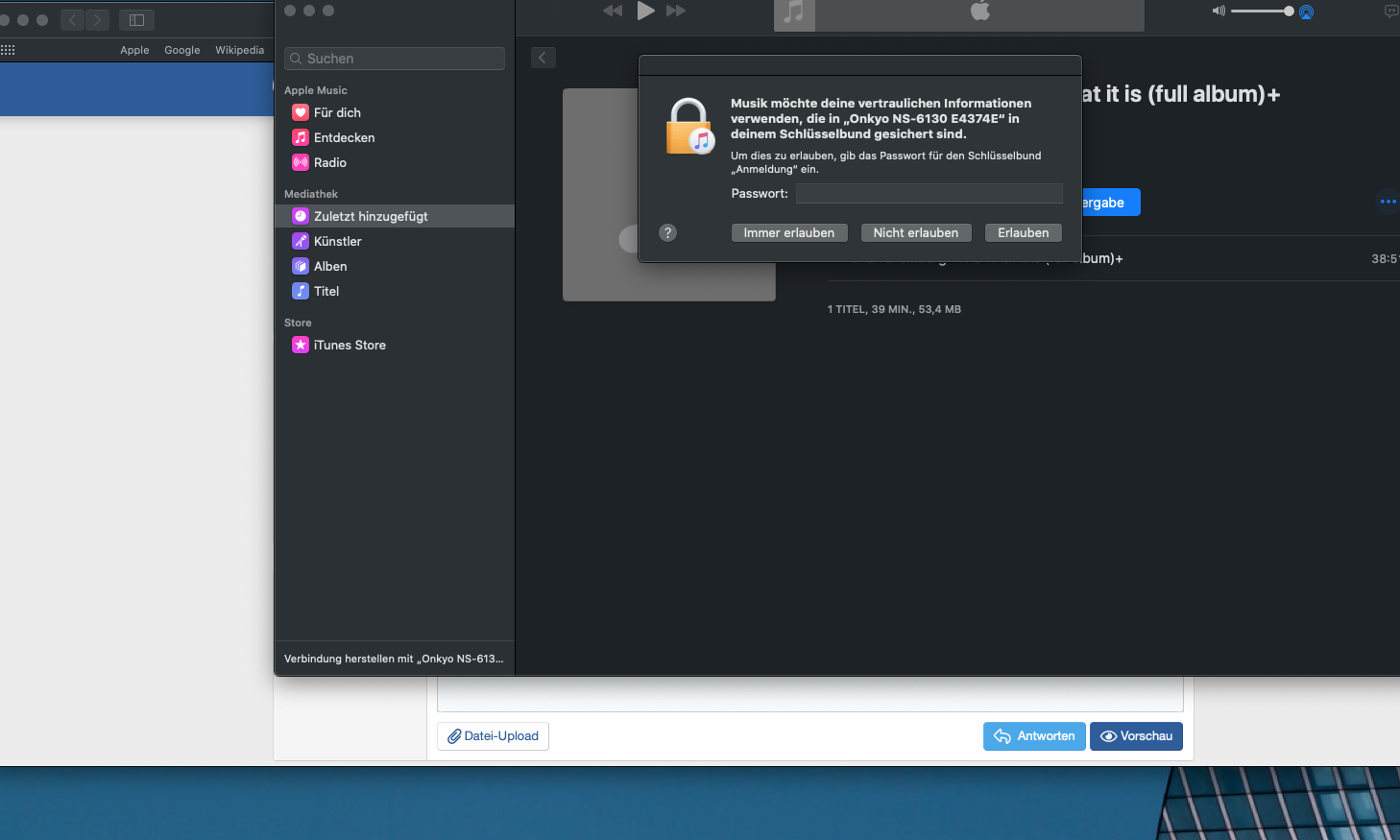Click the Store section header
Viewport: 1400px width, 840px height.
click(x=298, y=323)
